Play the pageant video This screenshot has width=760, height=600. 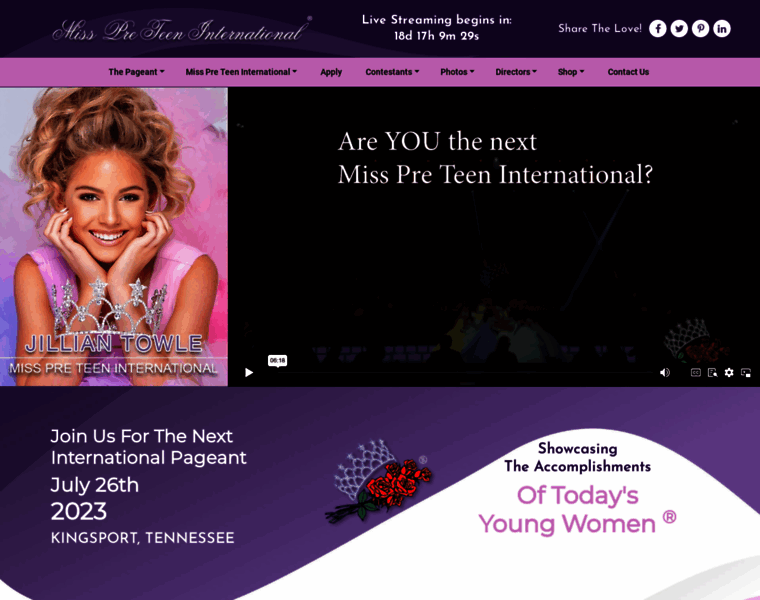pos(249,372)
